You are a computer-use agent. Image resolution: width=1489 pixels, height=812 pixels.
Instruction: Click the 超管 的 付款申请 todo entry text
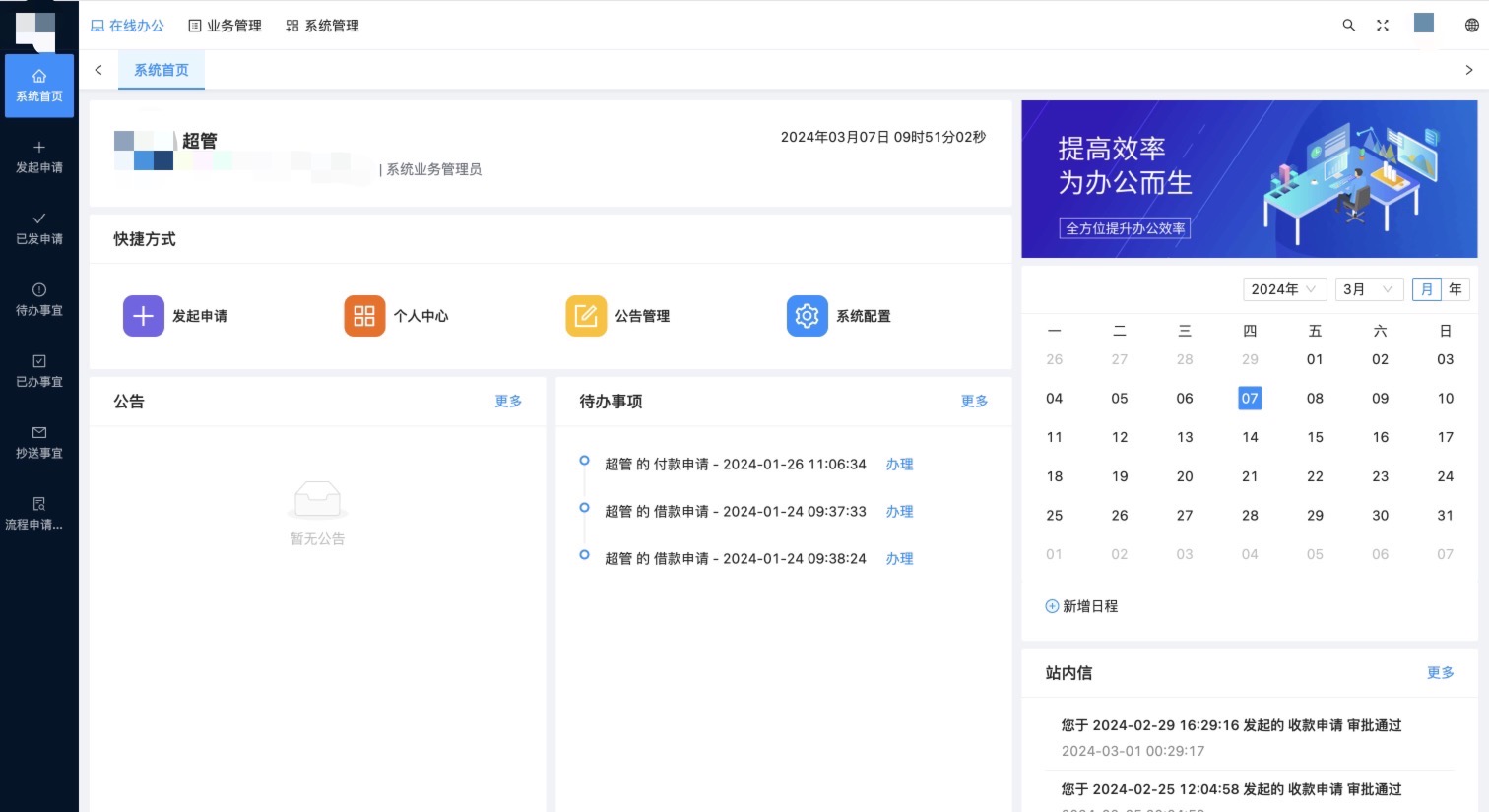[736, 464]
